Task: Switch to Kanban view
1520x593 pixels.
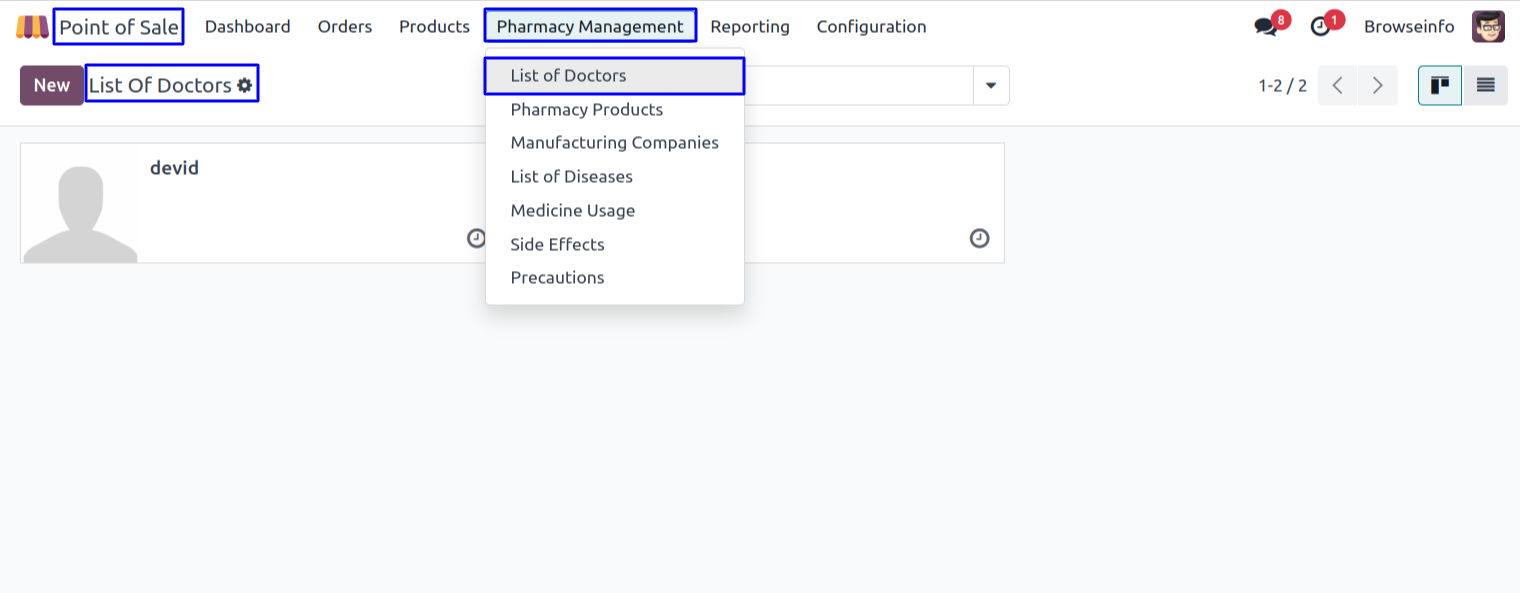Action: point(1440,86)
